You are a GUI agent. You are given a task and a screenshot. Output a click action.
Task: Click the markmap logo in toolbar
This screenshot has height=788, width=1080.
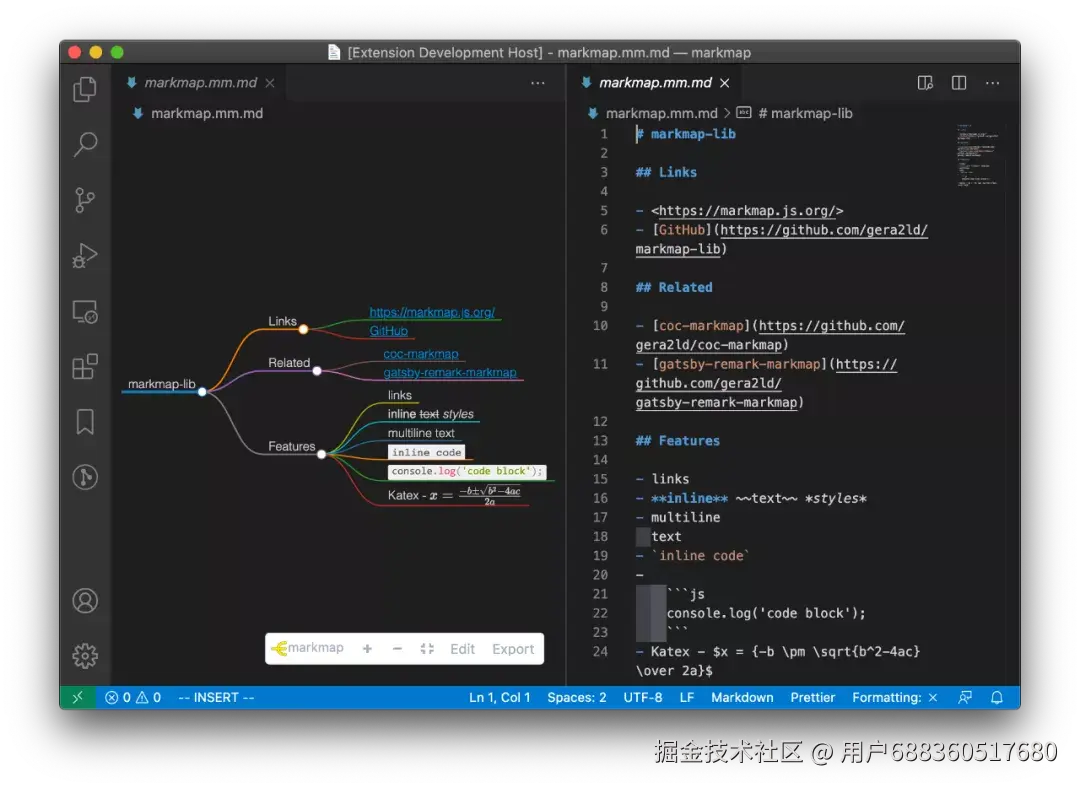point(308,648)
